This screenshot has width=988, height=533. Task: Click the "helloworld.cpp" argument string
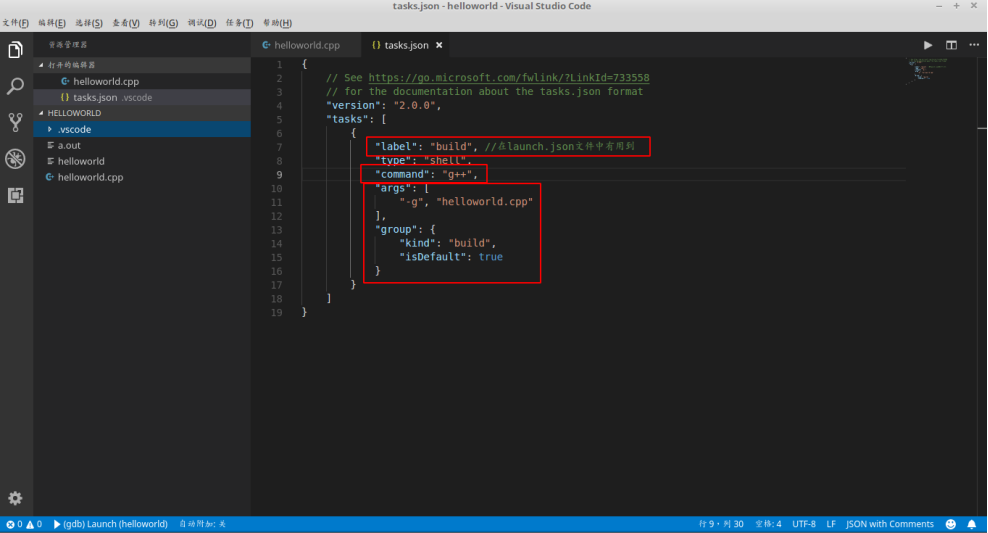pyautogui.click(x=485, y=202)
